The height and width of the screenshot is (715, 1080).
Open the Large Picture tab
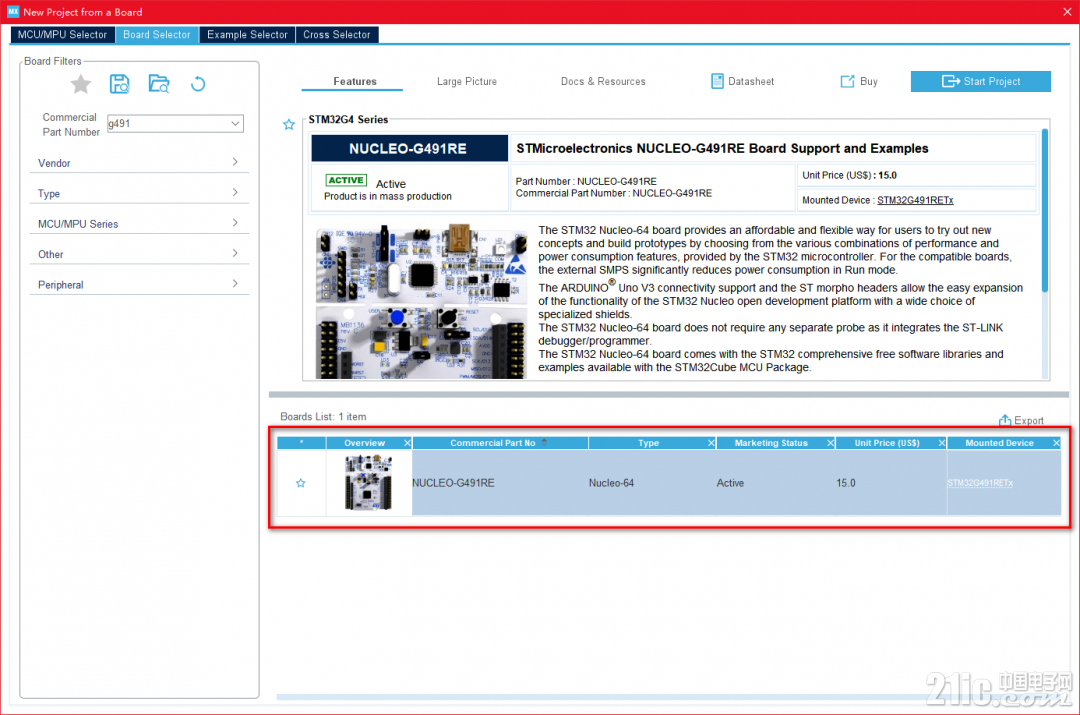(x=467, y=81)
